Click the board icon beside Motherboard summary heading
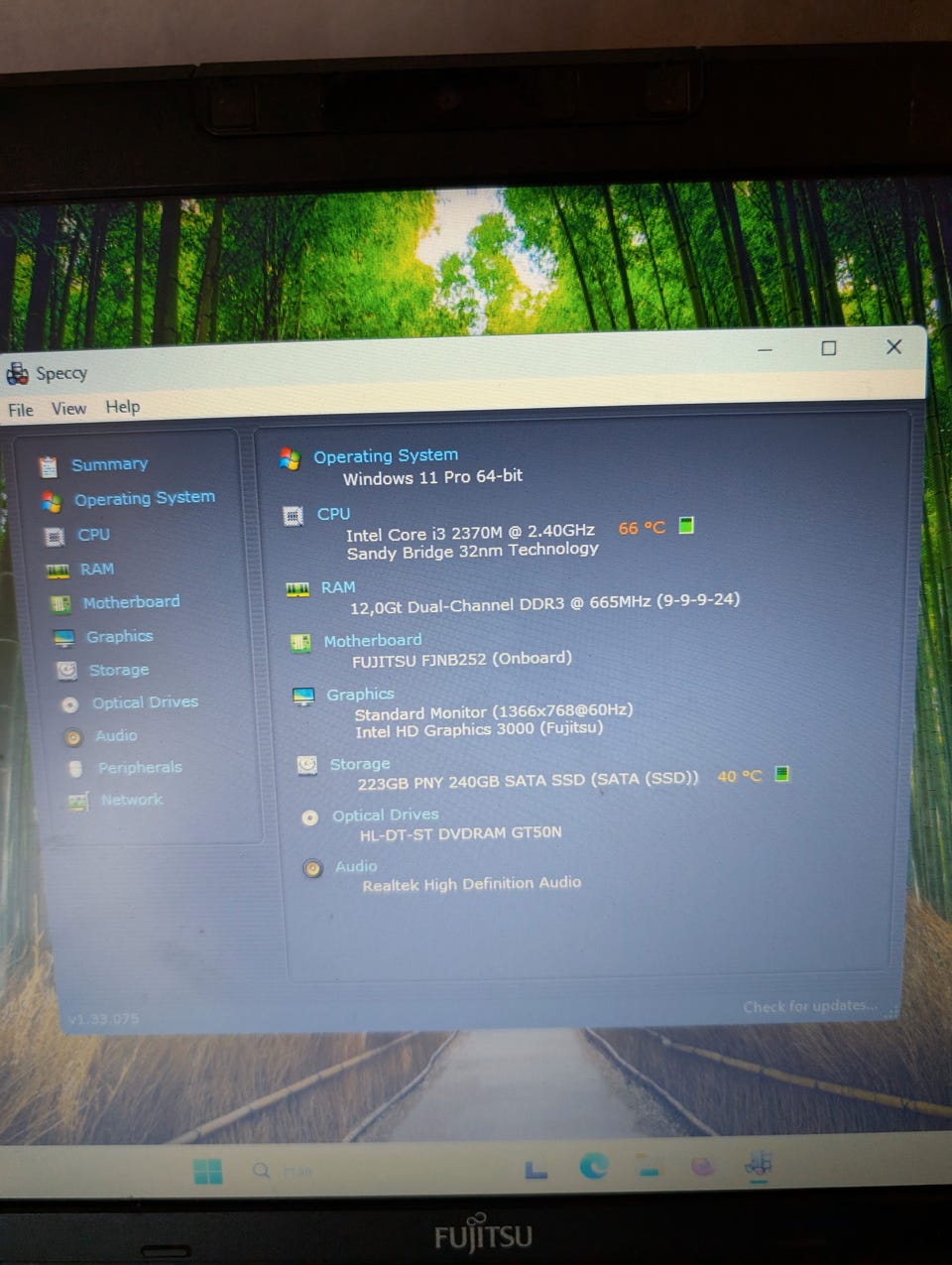The height and width of the screenshot is (1265, 952). (300, 643)
